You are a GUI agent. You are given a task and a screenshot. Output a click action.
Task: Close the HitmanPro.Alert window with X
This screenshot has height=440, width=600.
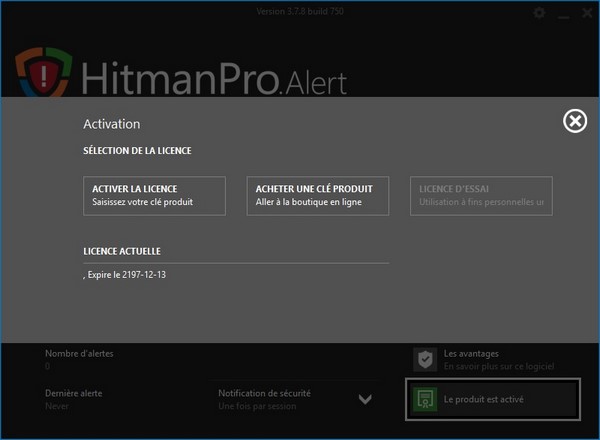click(587, 13)
